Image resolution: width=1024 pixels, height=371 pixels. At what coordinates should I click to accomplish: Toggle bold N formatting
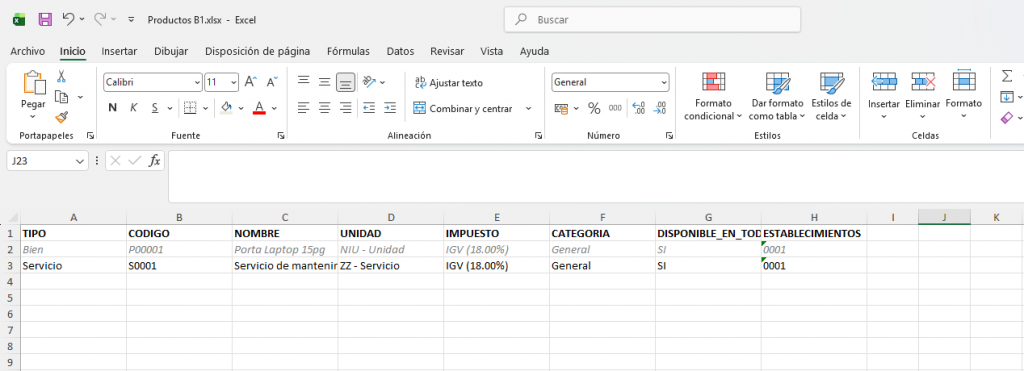[x=112, y=108]
